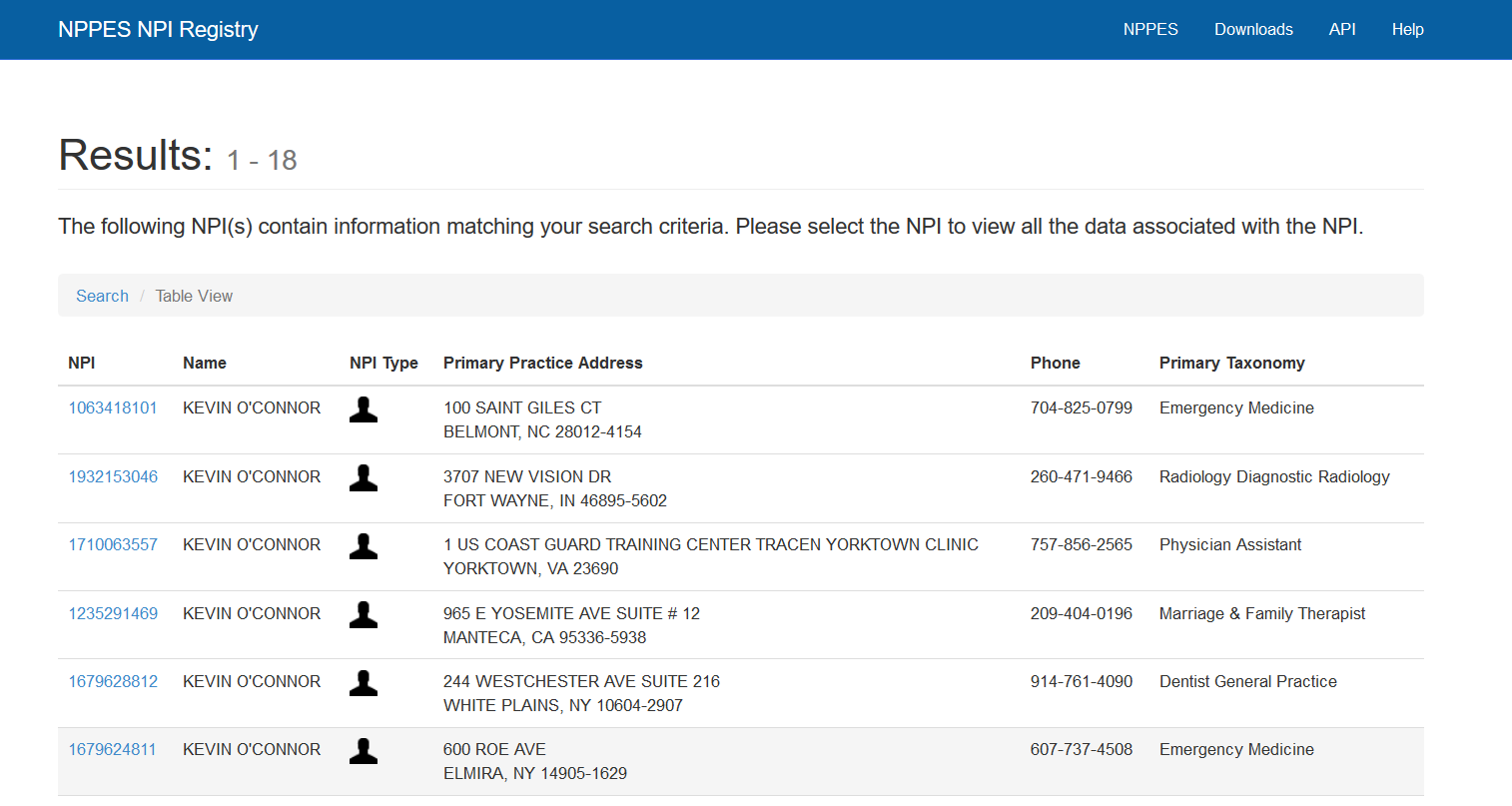Click the address 100 SAINT GILES CT
Viewport: 1512px width, 806px height.
pos(522,407)
